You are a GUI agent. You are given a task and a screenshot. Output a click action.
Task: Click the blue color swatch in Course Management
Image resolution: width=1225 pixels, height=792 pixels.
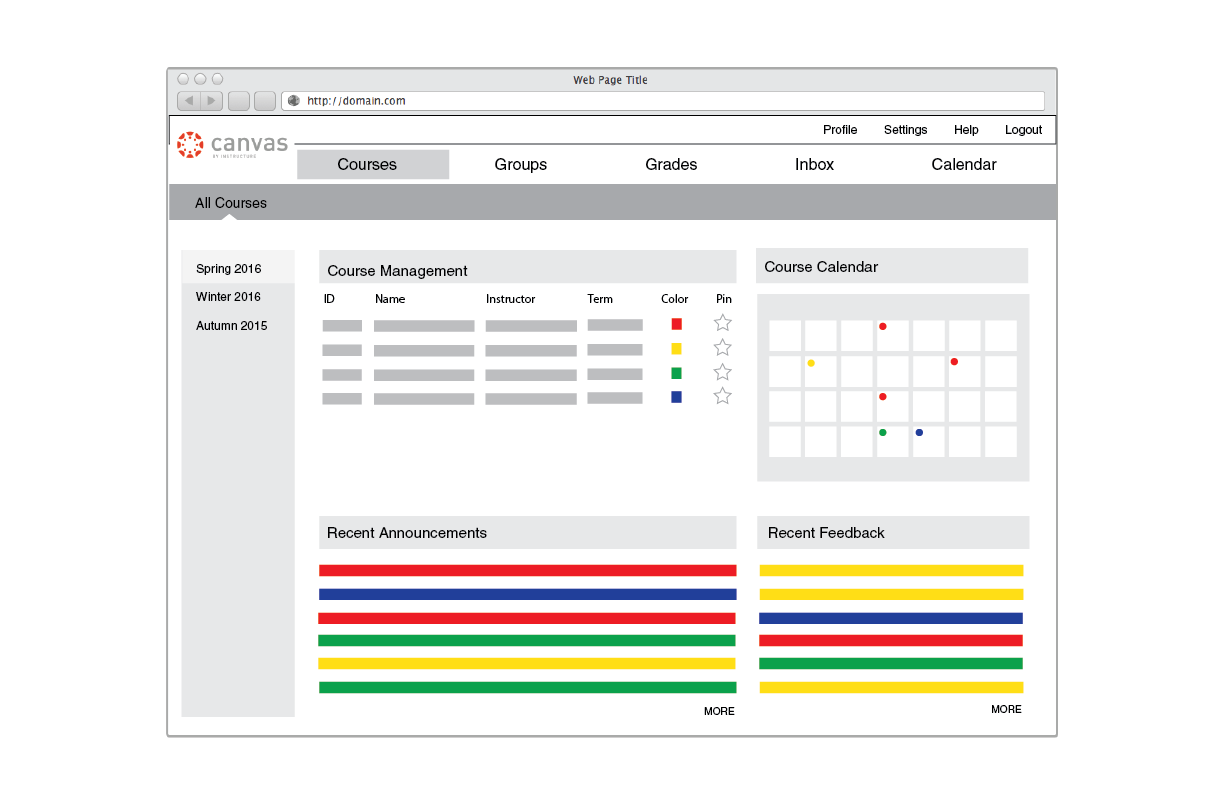coord(677,397)
